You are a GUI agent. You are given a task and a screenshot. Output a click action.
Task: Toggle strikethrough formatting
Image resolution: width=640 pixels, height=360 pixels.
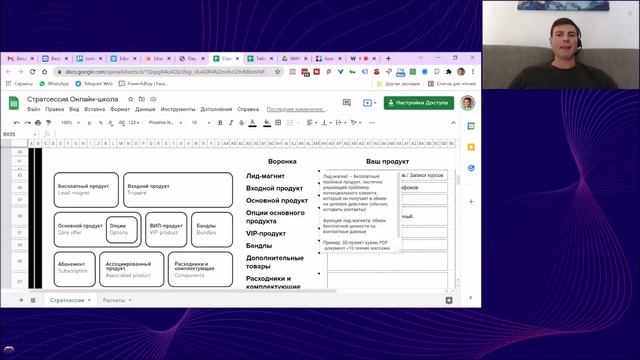[x=241, y=122]
